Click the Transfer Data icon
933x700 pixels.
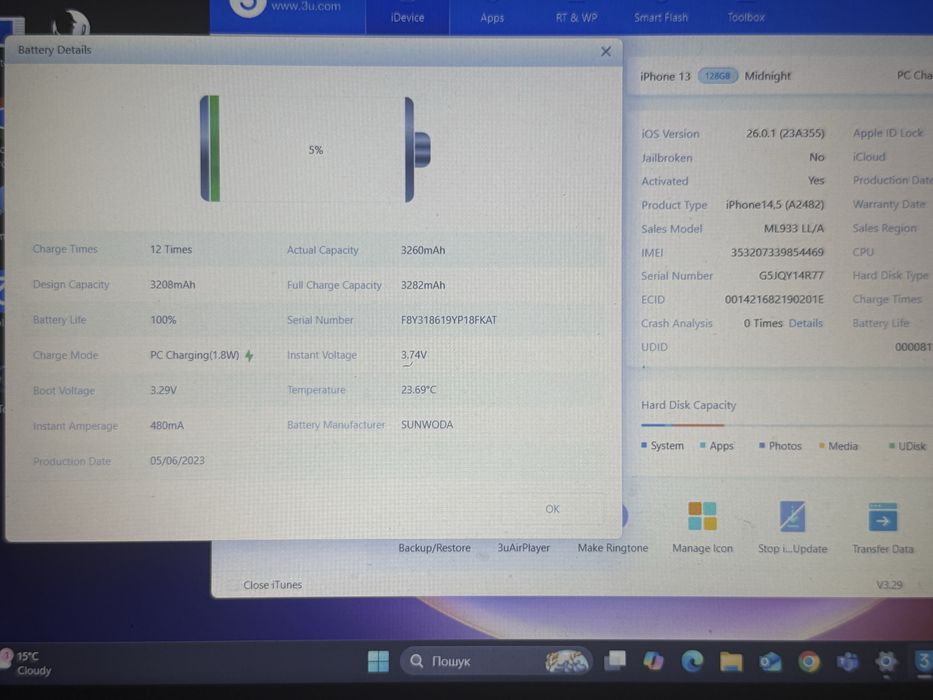pos(882,517)
